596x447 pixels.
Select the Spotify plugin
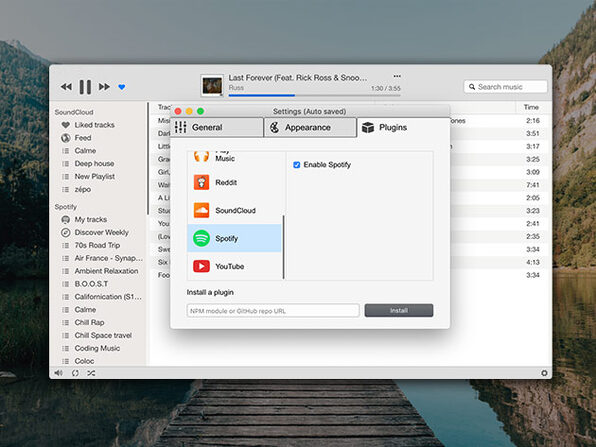[234, 238]
